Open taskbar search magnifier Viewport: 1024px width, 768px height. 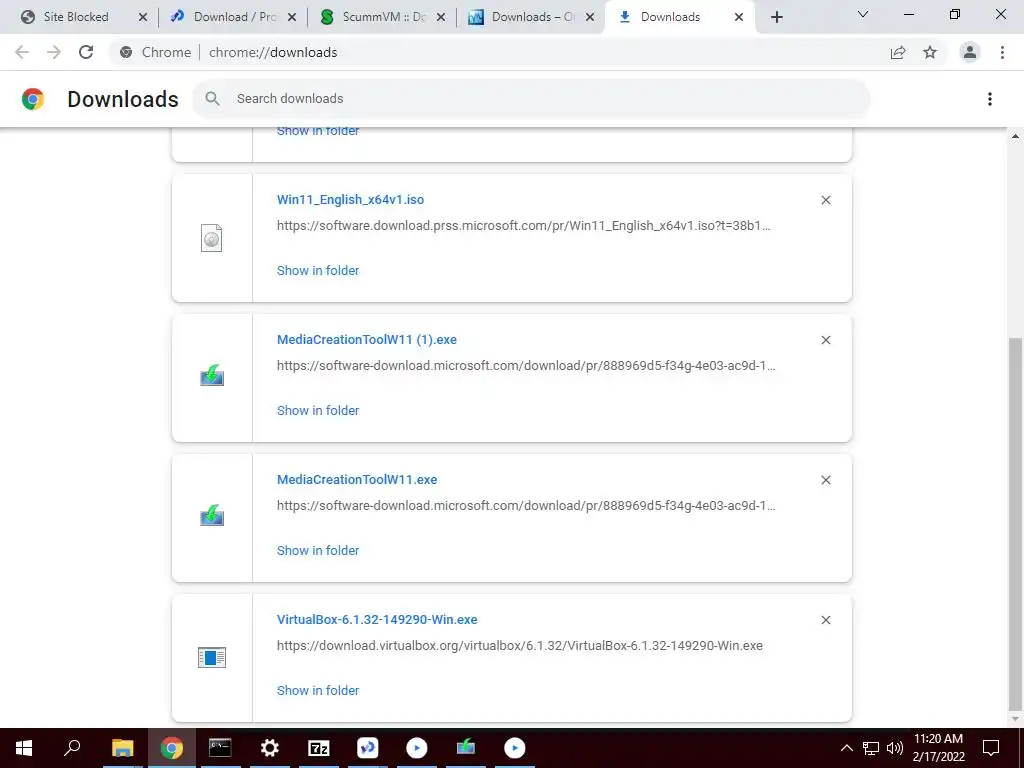coord(72,748)
